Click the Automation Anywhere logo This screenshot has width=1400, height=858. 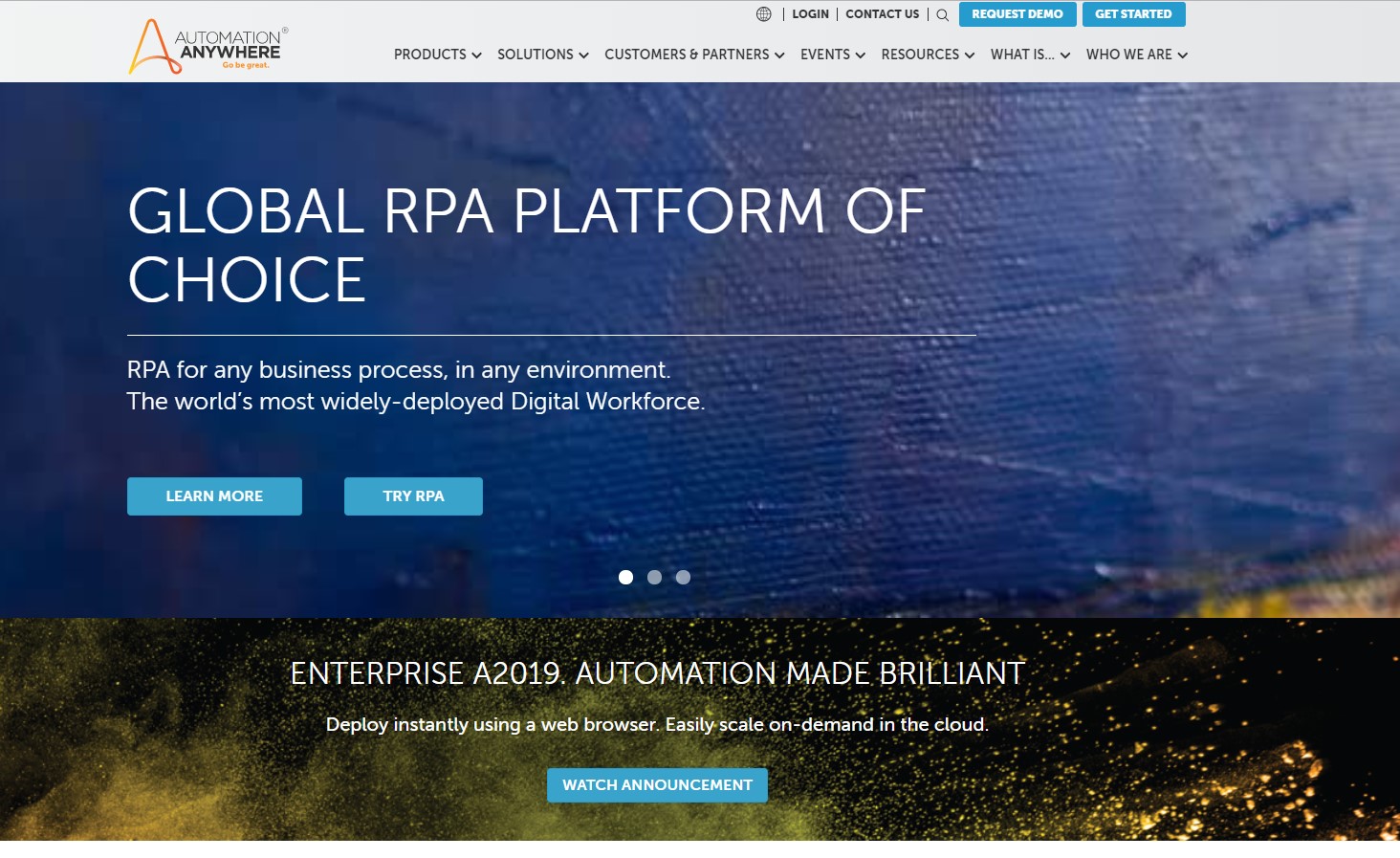(x=208, y=47)
